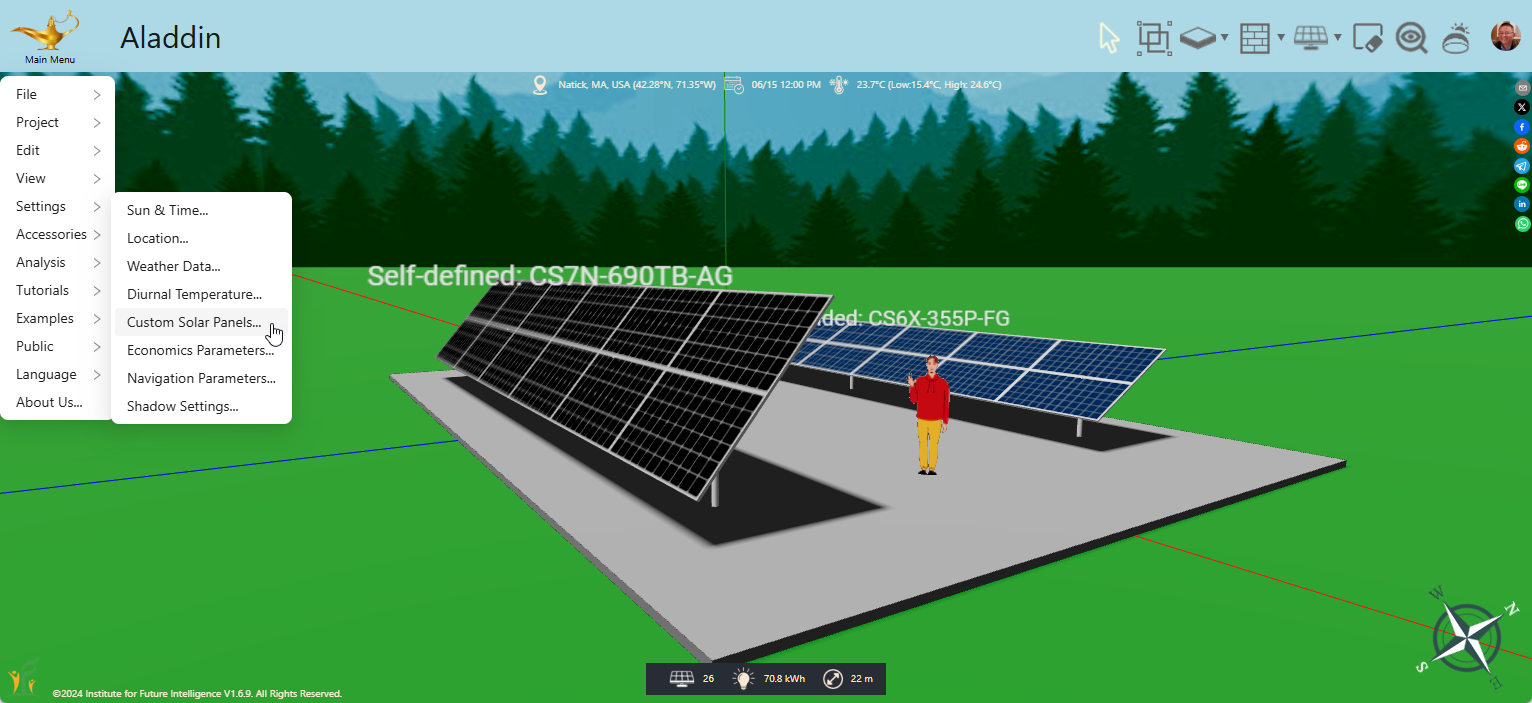1532x703 pixels.
Task: Select the foundation tool icon
Action: tap(1198, 38)
